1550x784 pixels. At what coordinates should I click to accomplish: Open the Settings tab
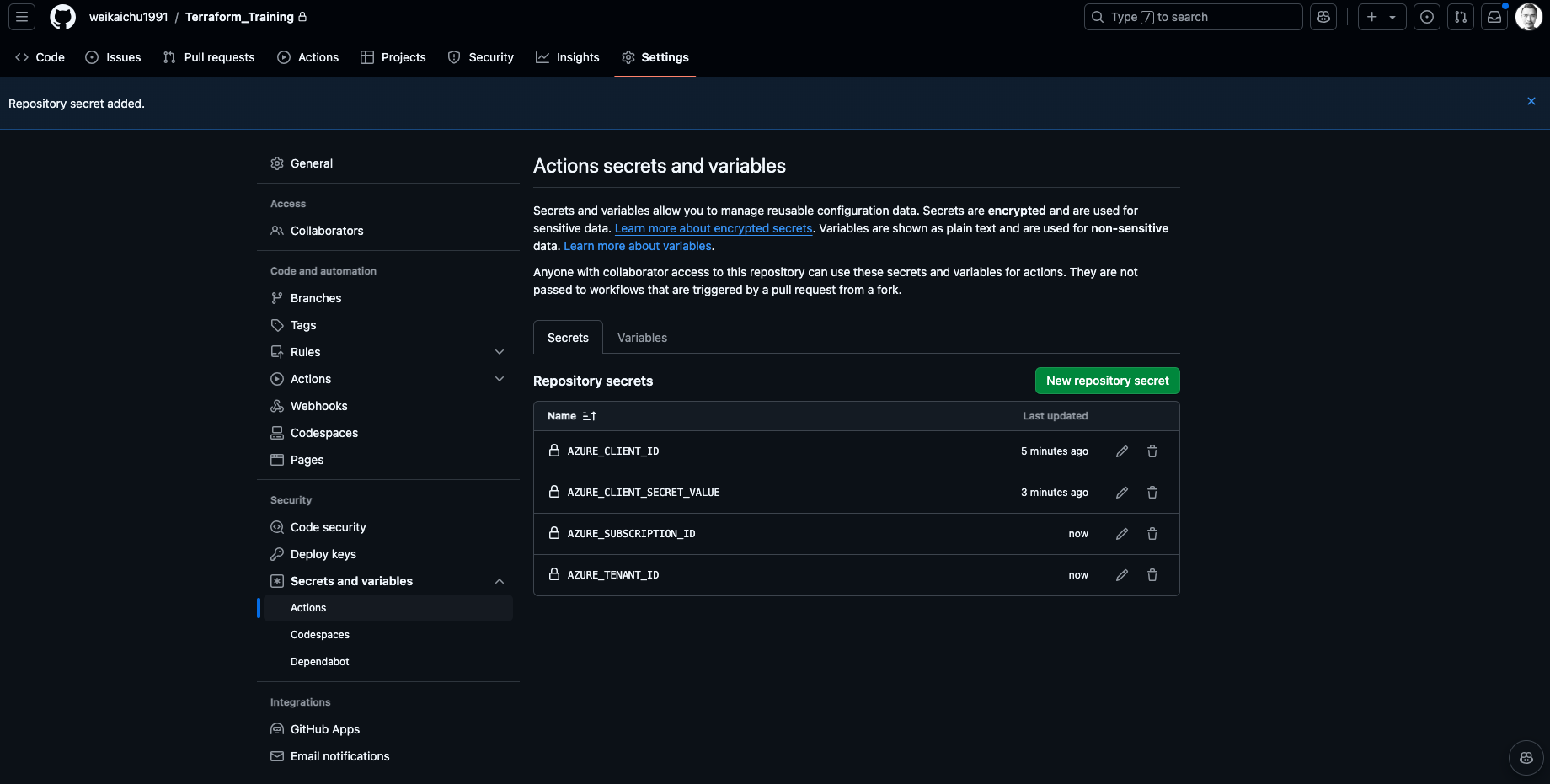655,57
